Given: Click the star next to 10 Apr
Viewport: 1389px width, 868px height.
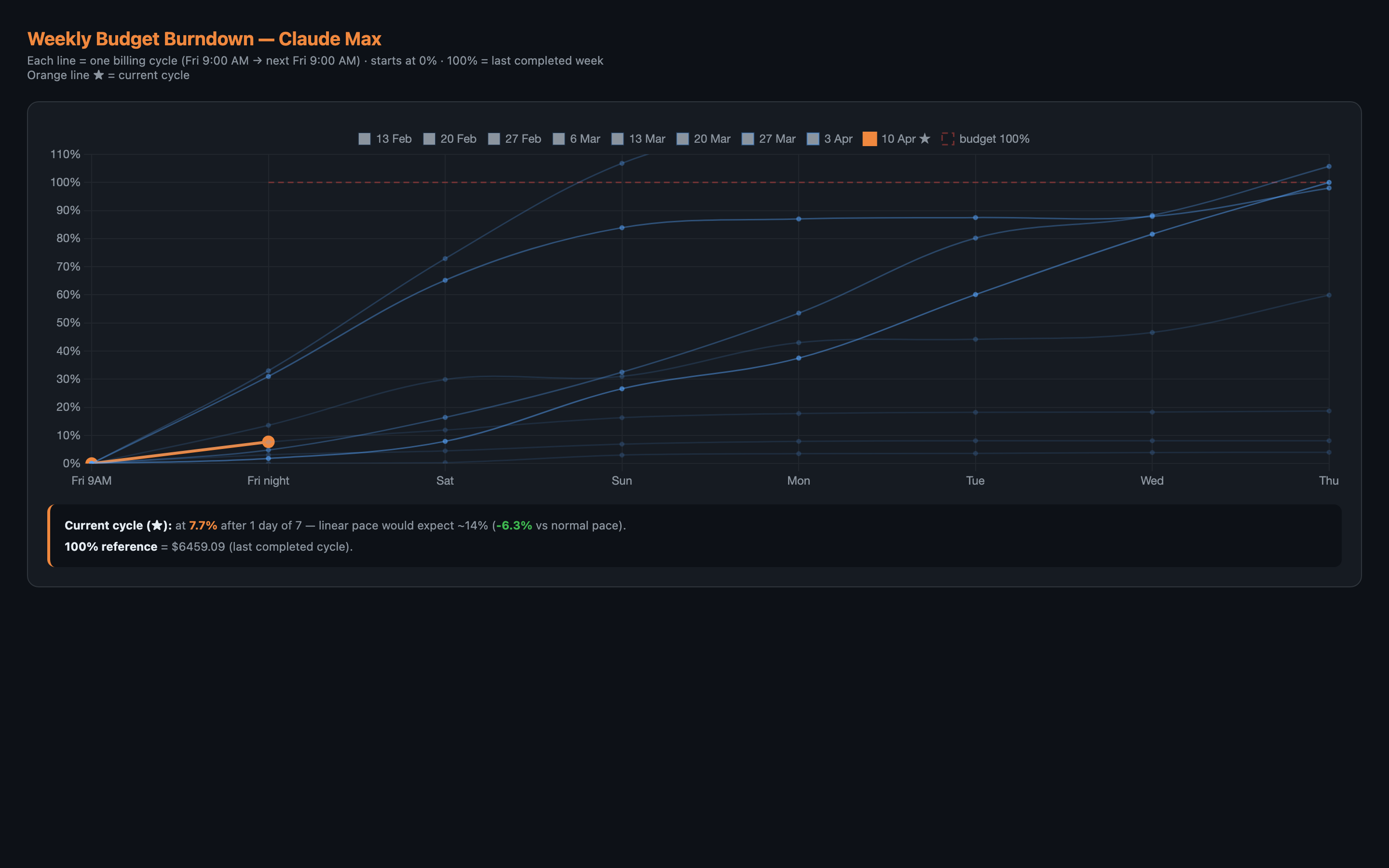Looking at the screenshot, I should pyautogui.click(x=925, y=138).
